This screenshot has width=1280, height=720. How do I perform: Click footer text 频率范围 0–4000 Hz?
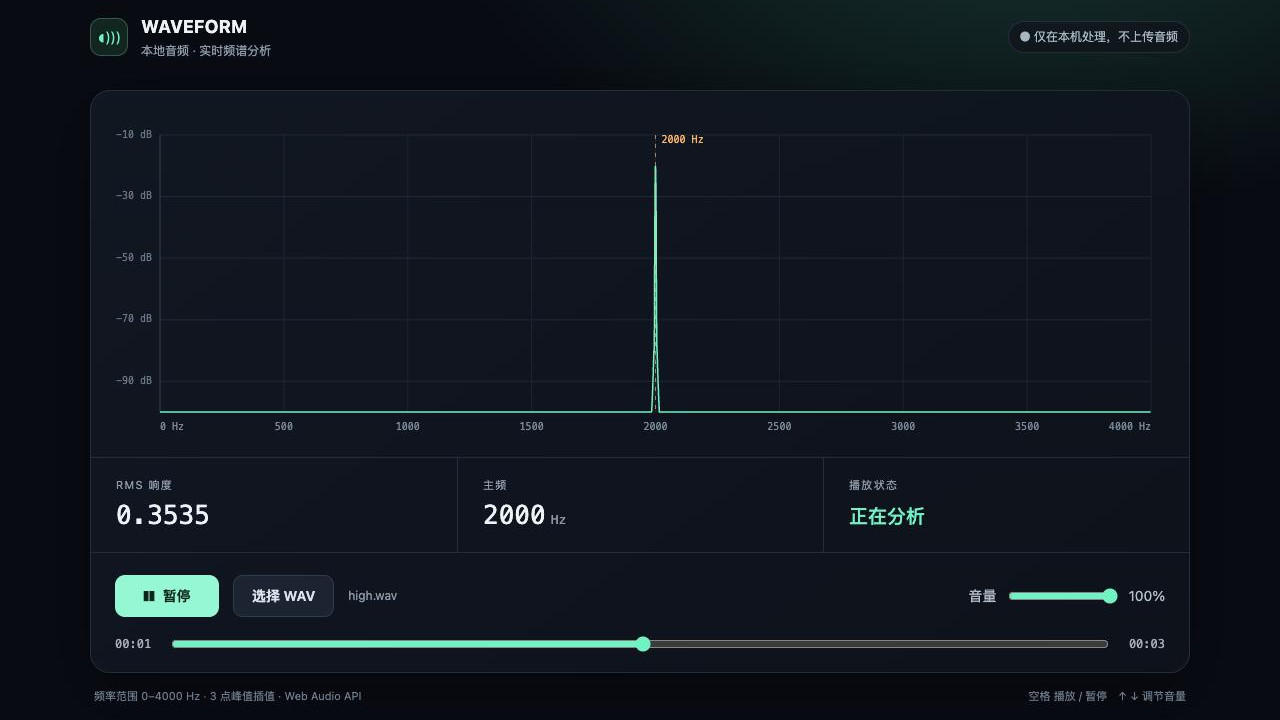point(147,696)
